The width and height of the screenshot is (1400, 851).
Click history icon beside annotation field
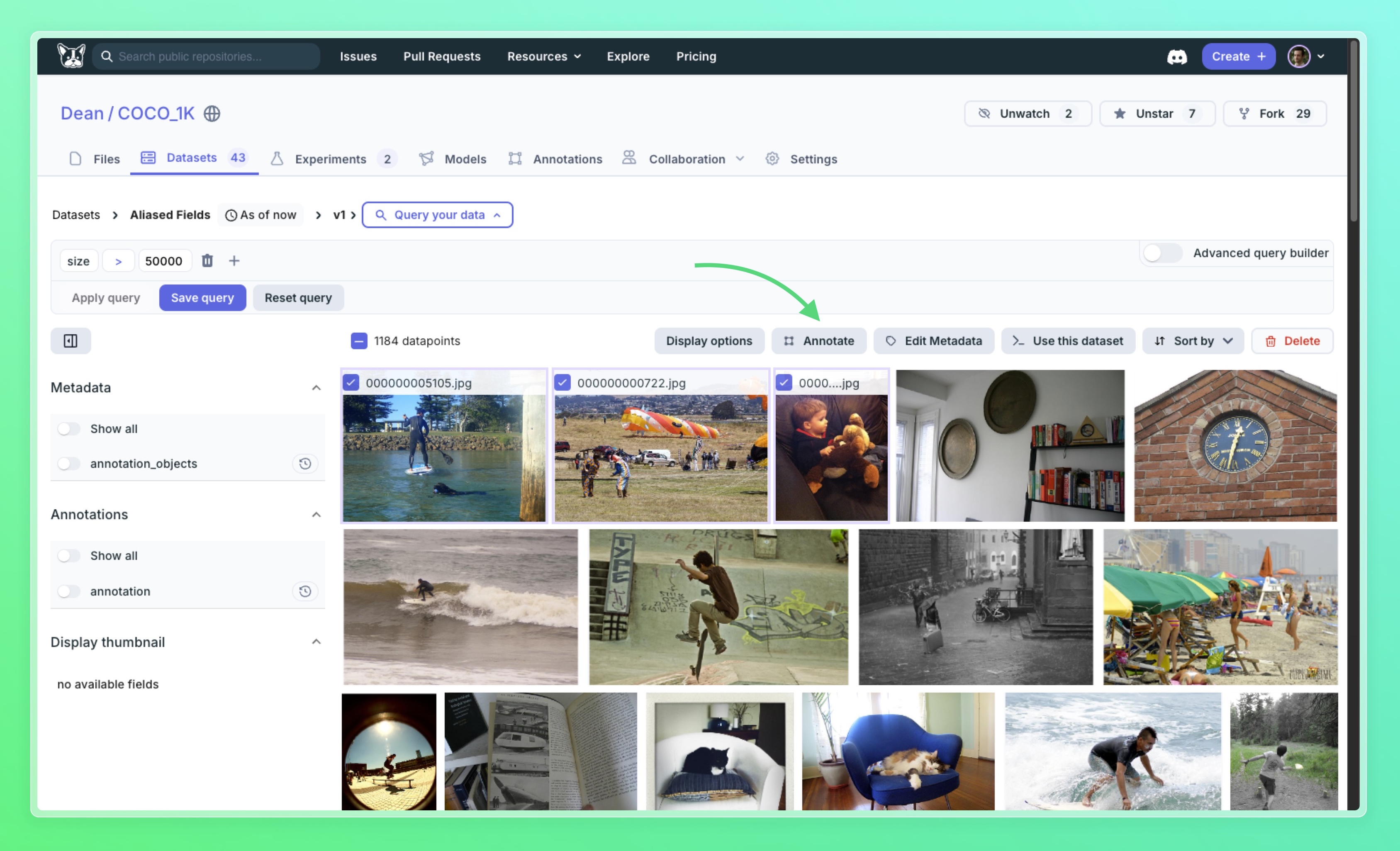[305, 591]
